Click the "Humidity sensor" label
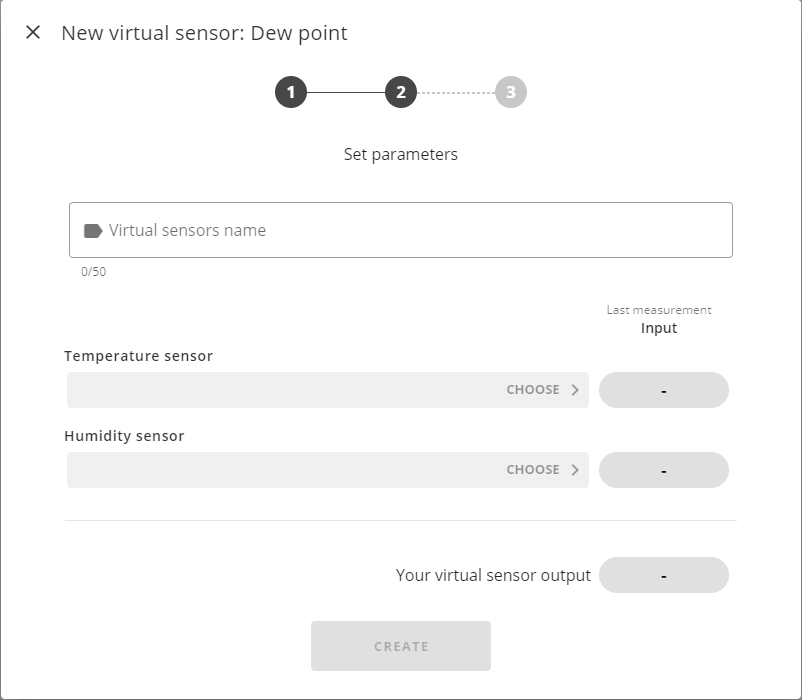The width and height of the screenshot is (802, 700). coord(124,436)
